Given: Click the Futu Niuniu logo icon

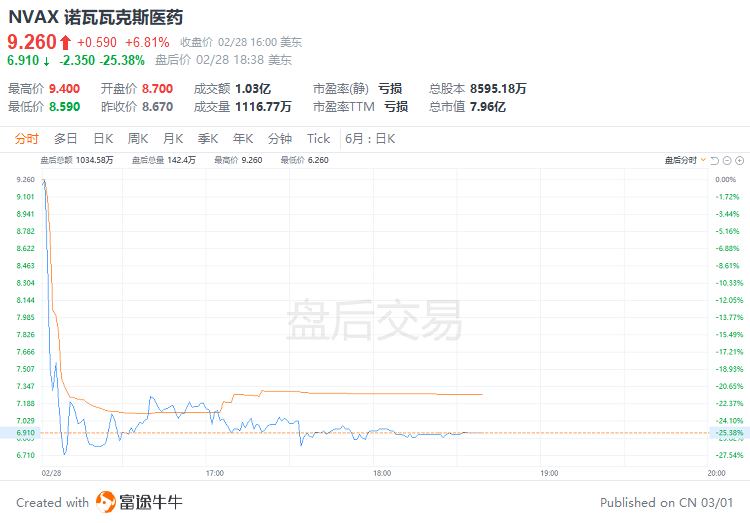Looking at the screenshot, I should [106, 502].
